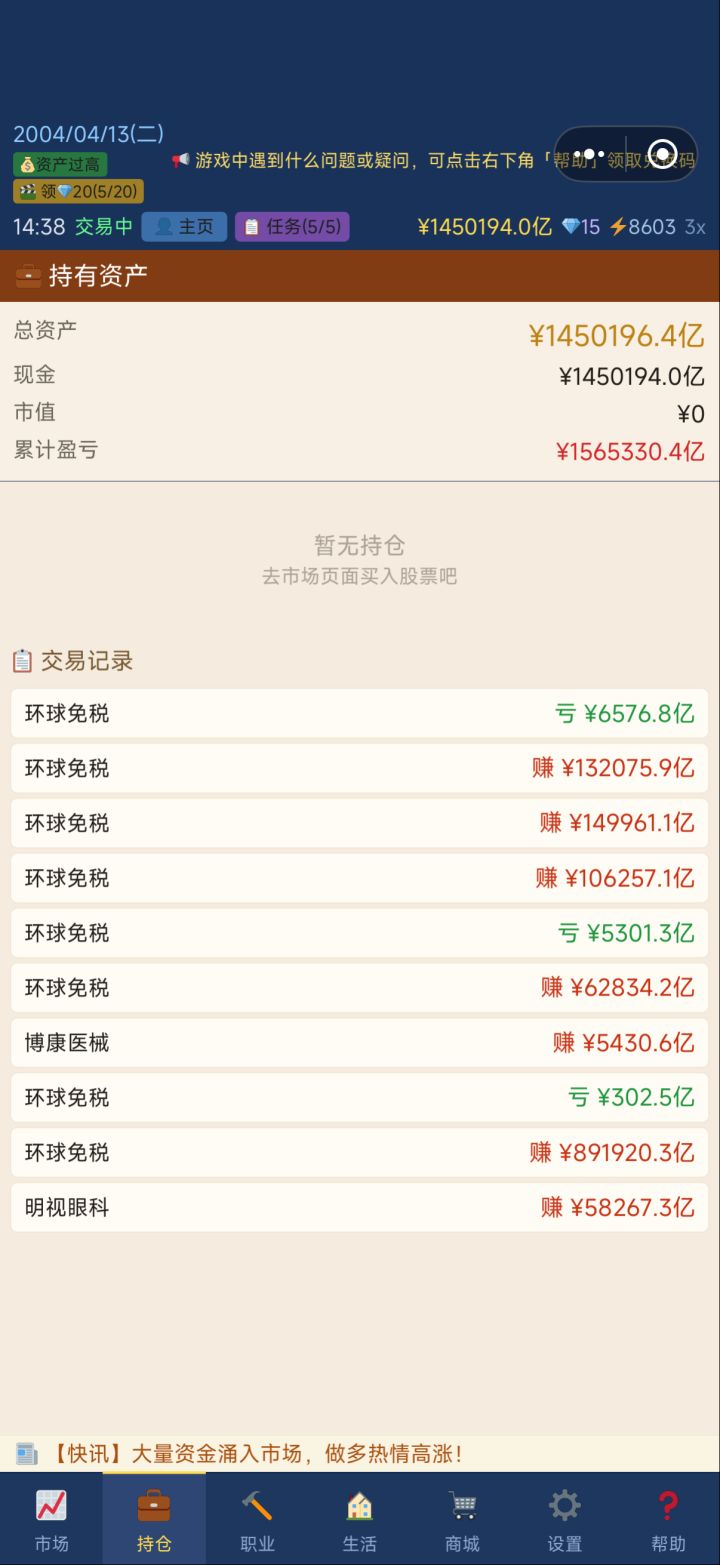Open the 设置 gear icon
Image resolution: width=720 pixels, height=1565 pixels.
click(x=565, y=1506)
